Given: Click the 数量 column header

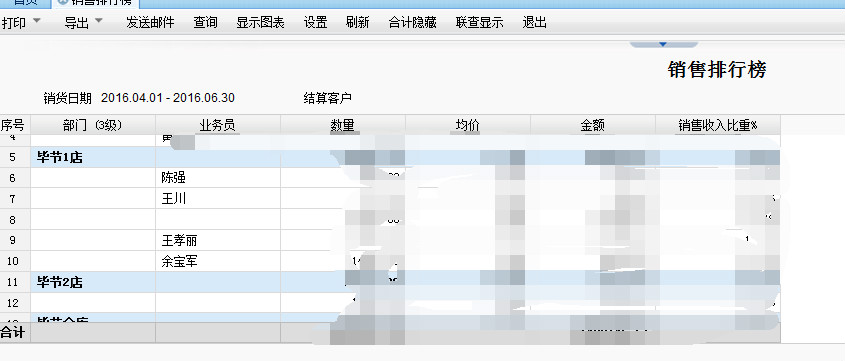Looking at the screenshot, I should 343,126.
